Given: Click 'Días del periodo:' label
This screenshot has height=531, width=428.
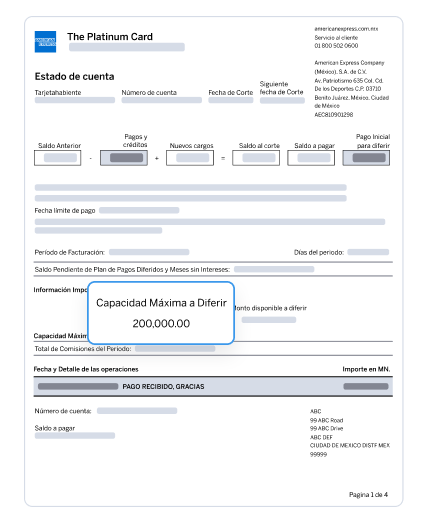Looking at the screenshot, I should click(x=319, y=252).
